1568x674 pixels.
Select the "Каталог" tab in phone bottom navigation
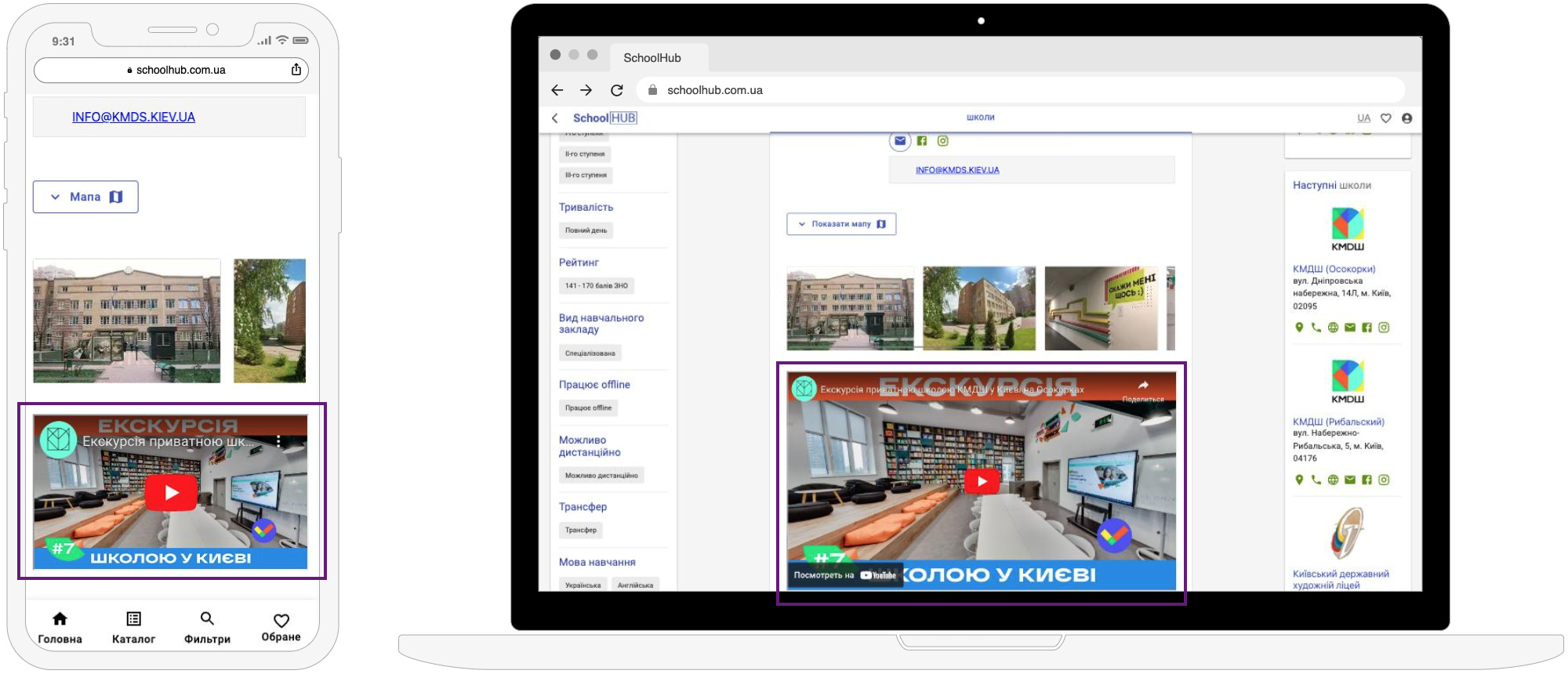click(133, 628)
